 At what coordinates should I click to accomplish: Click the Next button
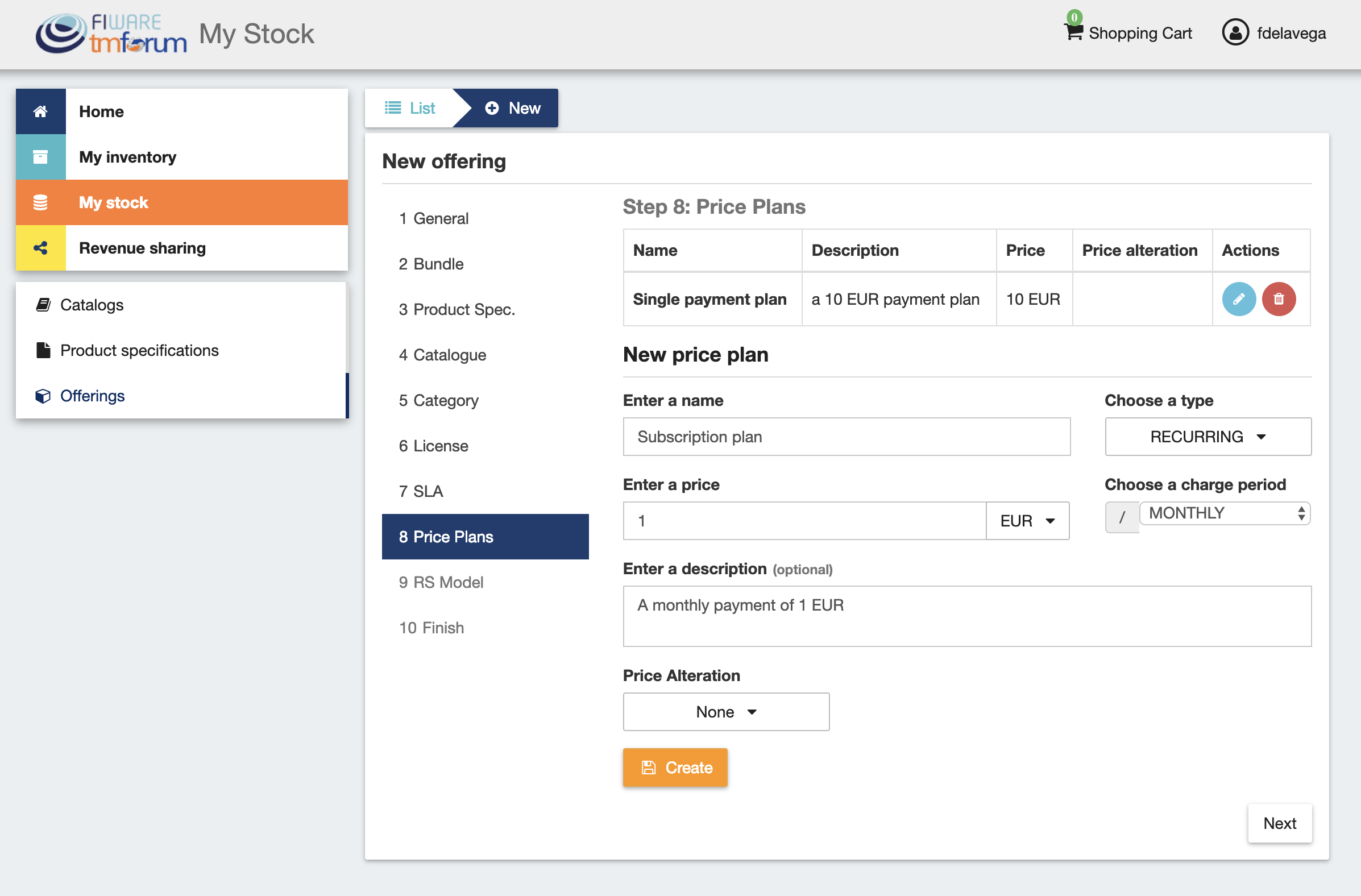coord(1279,823)
